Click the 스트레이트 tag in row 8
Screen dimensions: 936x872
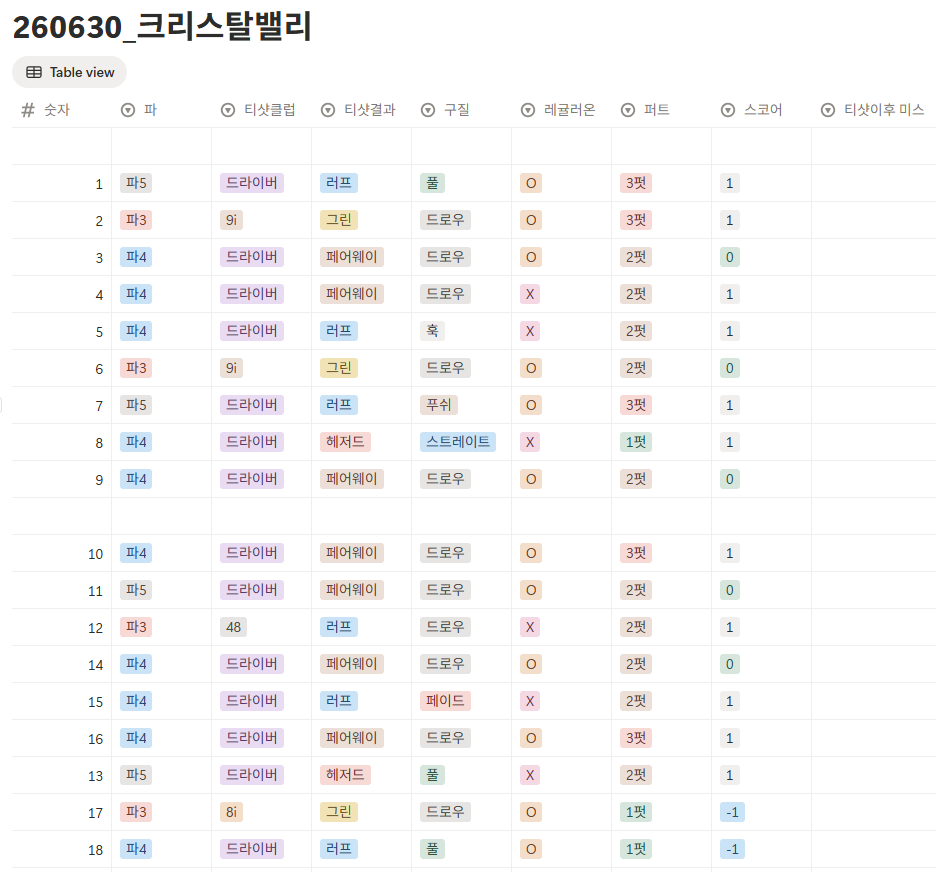(x=458, y=442)
